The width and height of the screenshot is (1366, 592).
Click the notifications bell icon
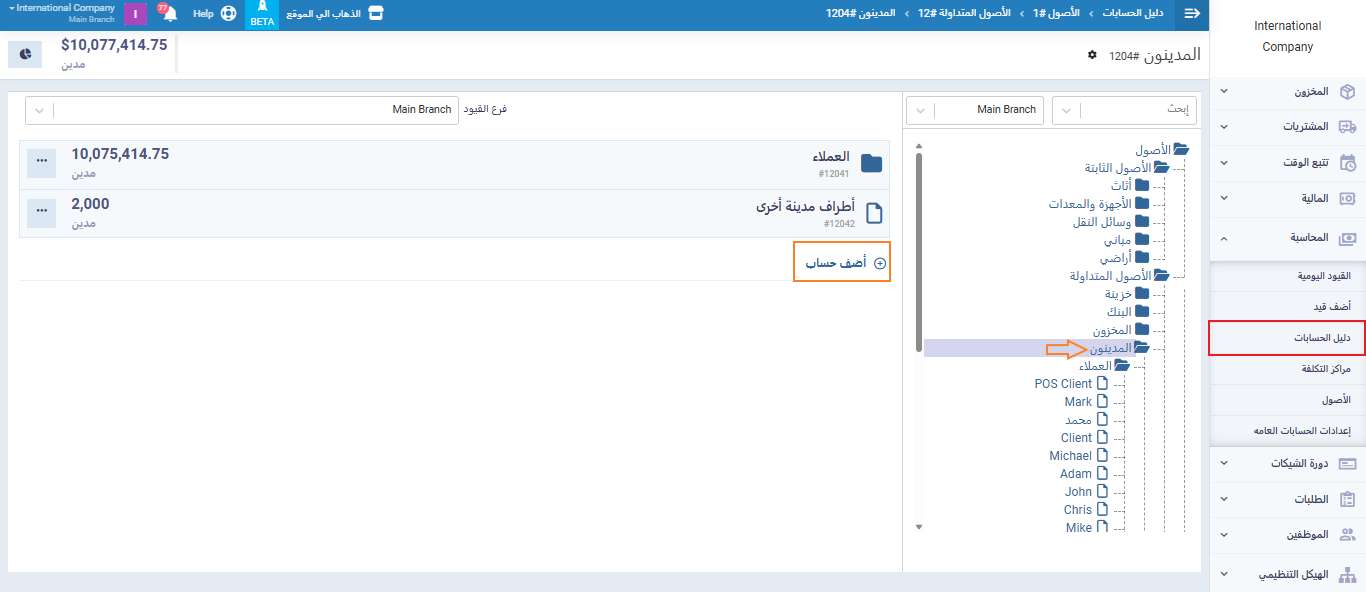tap(169, 14)
